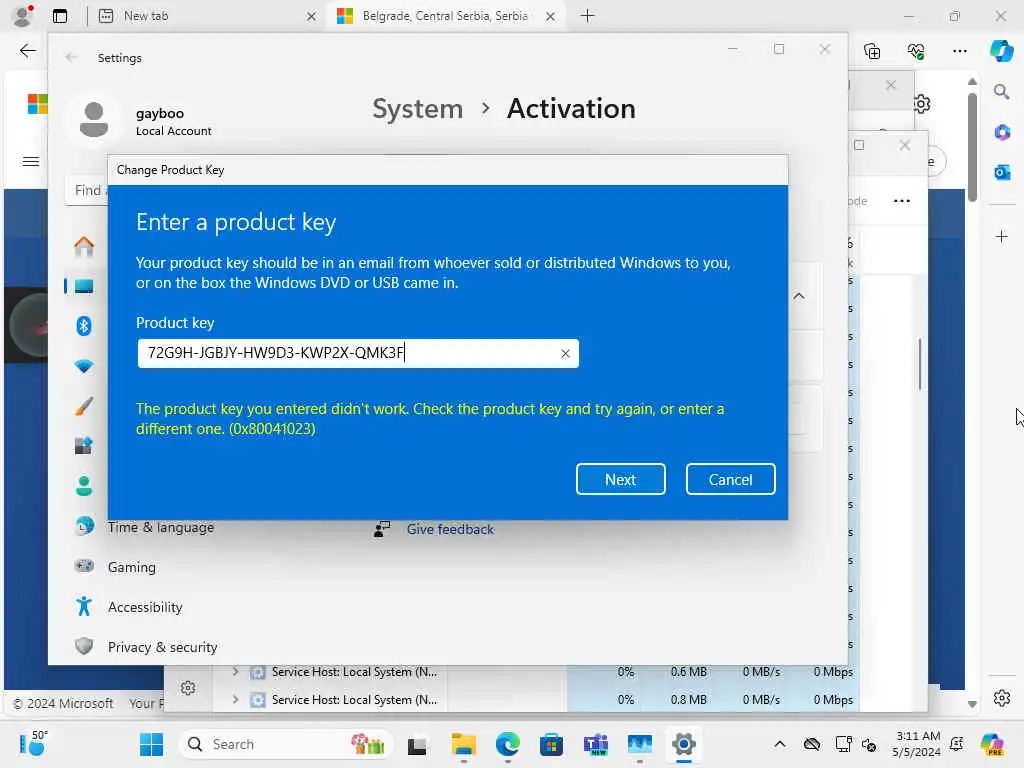
Task: Click inside the Product key text box
Action: [358, 353]
